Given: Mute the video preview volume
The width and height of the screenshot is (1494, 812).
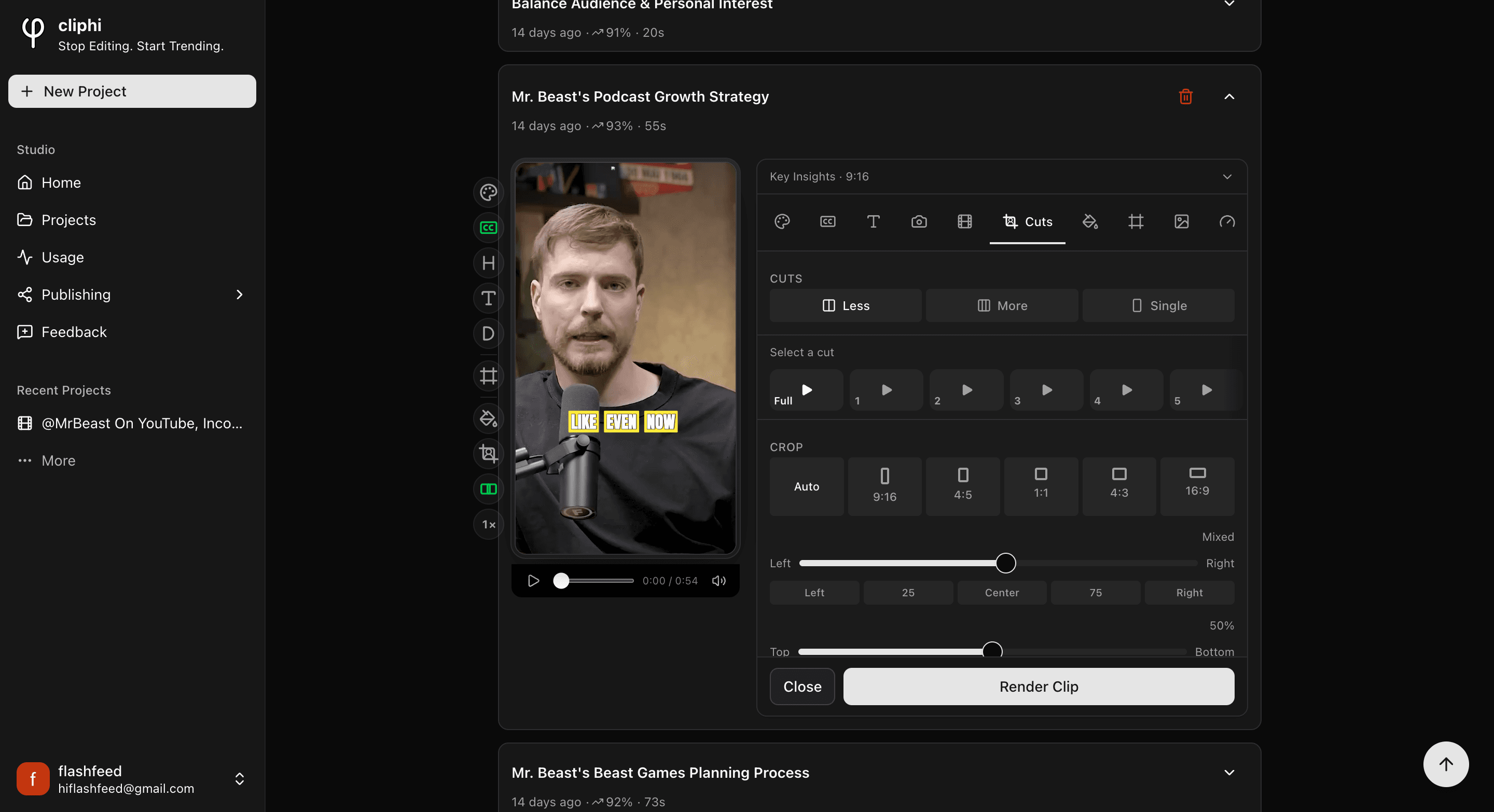Looking at the screenshot, I should (718, 581).
